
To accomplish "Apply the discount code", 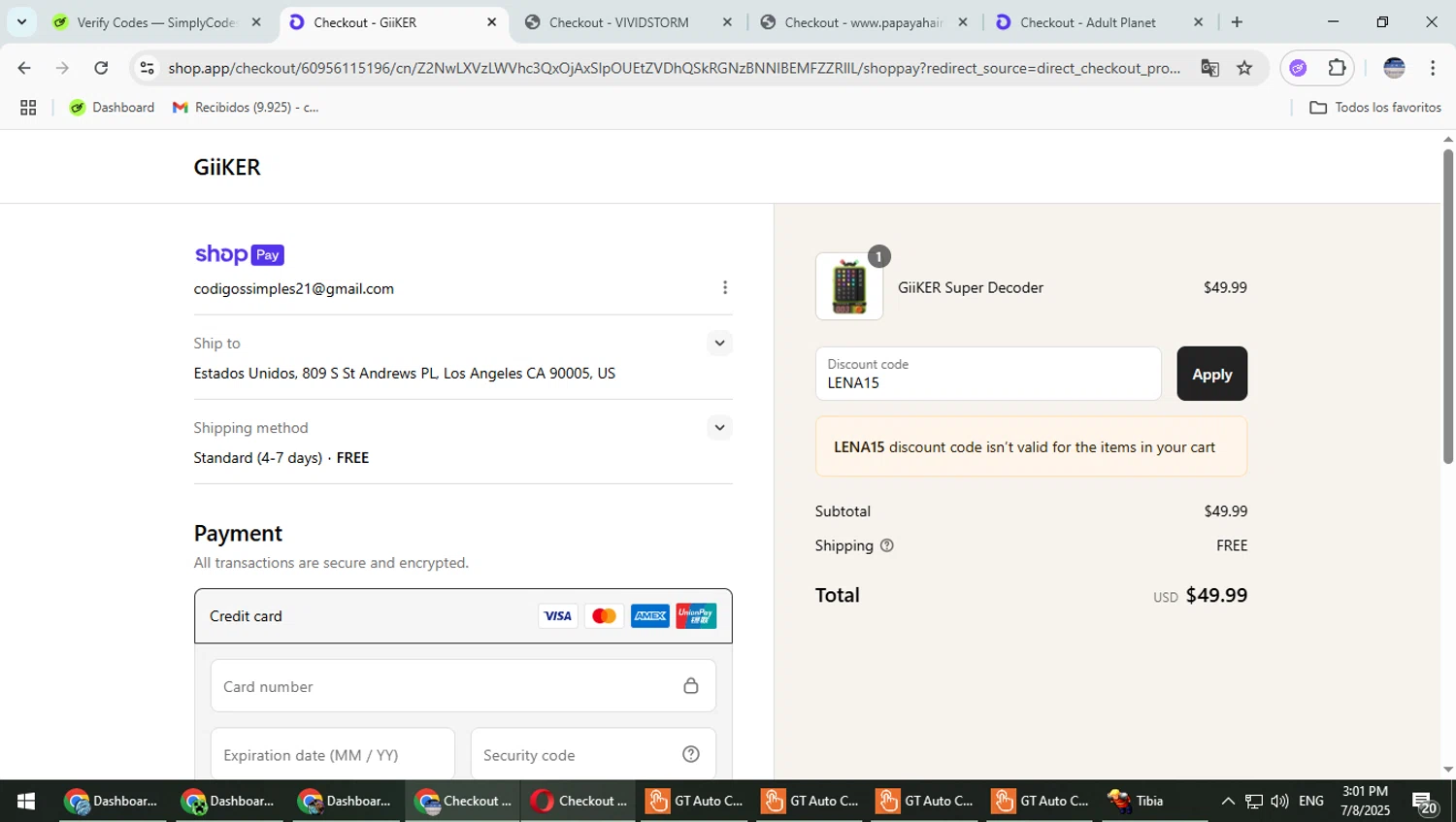I will pos(1212,374).
